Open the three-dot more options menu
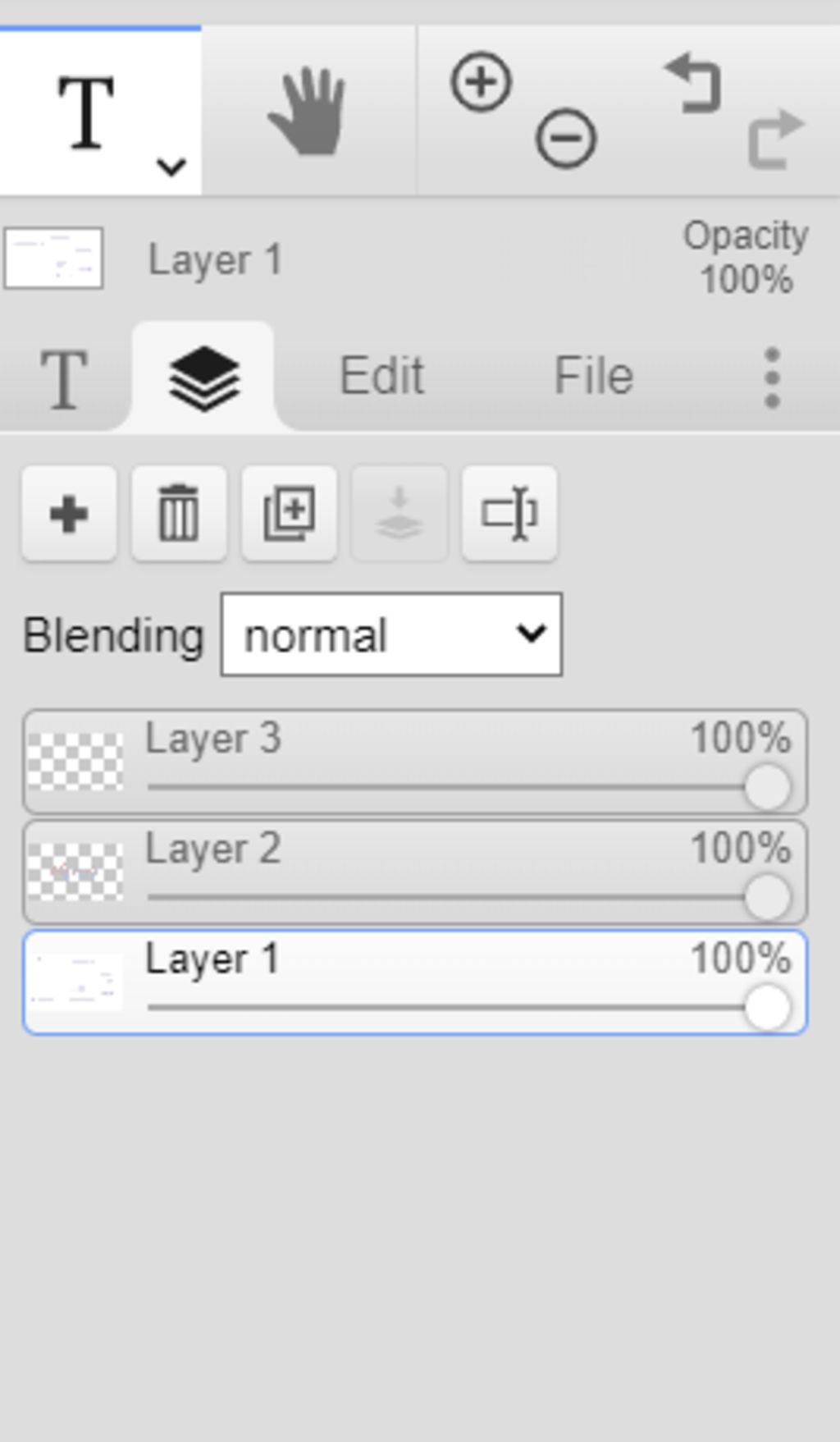The image size is (840, 1442). click(772, 378)
